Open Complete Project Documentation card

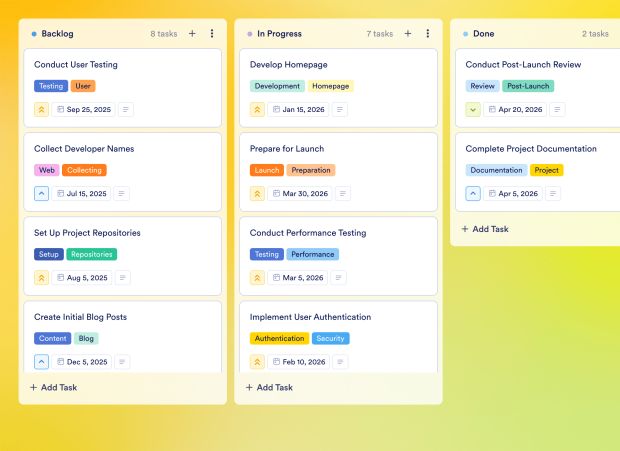(530, 149)
